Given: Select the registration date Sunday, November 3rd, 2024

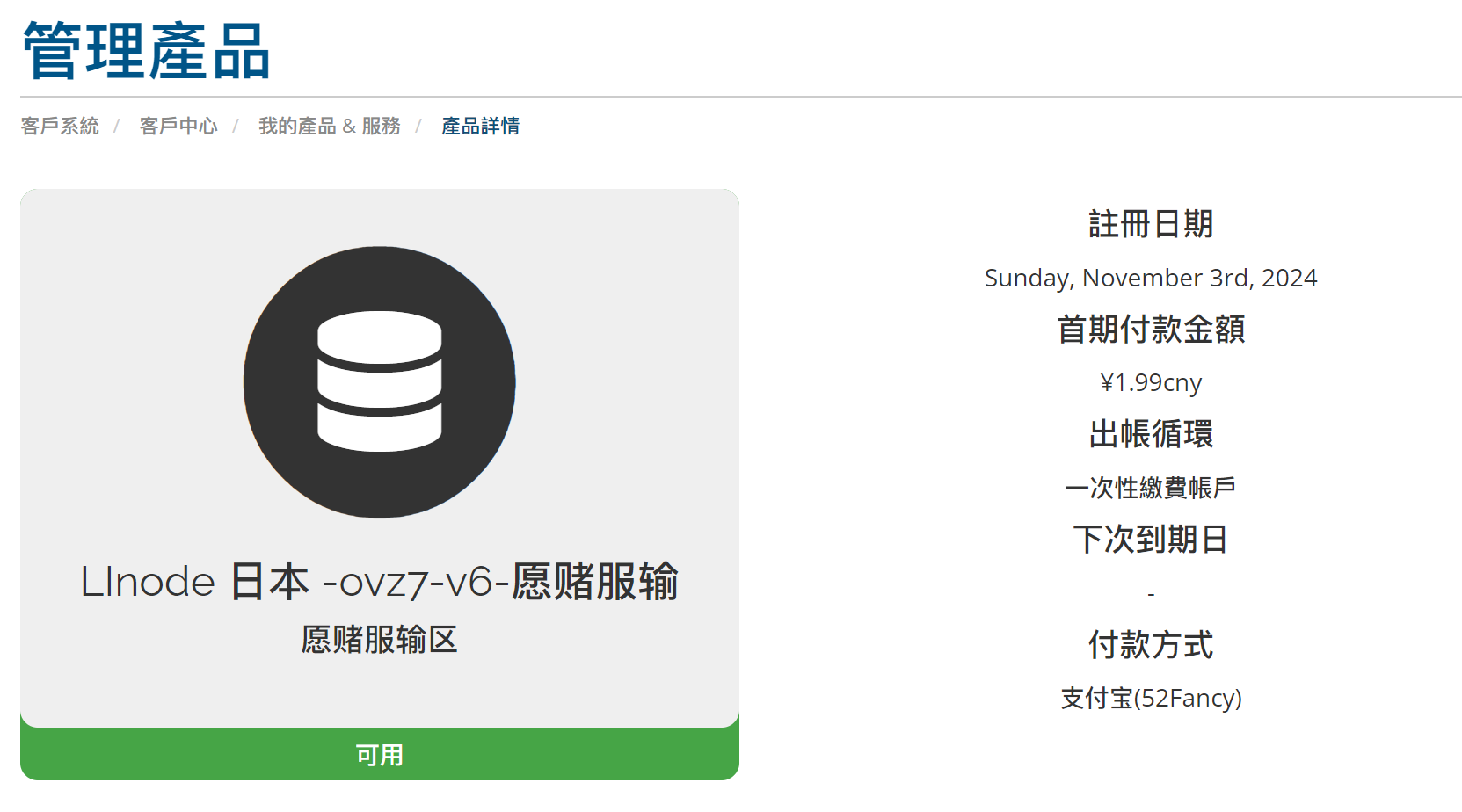Looking at the screenshot, I should (x=1150, y=278).
